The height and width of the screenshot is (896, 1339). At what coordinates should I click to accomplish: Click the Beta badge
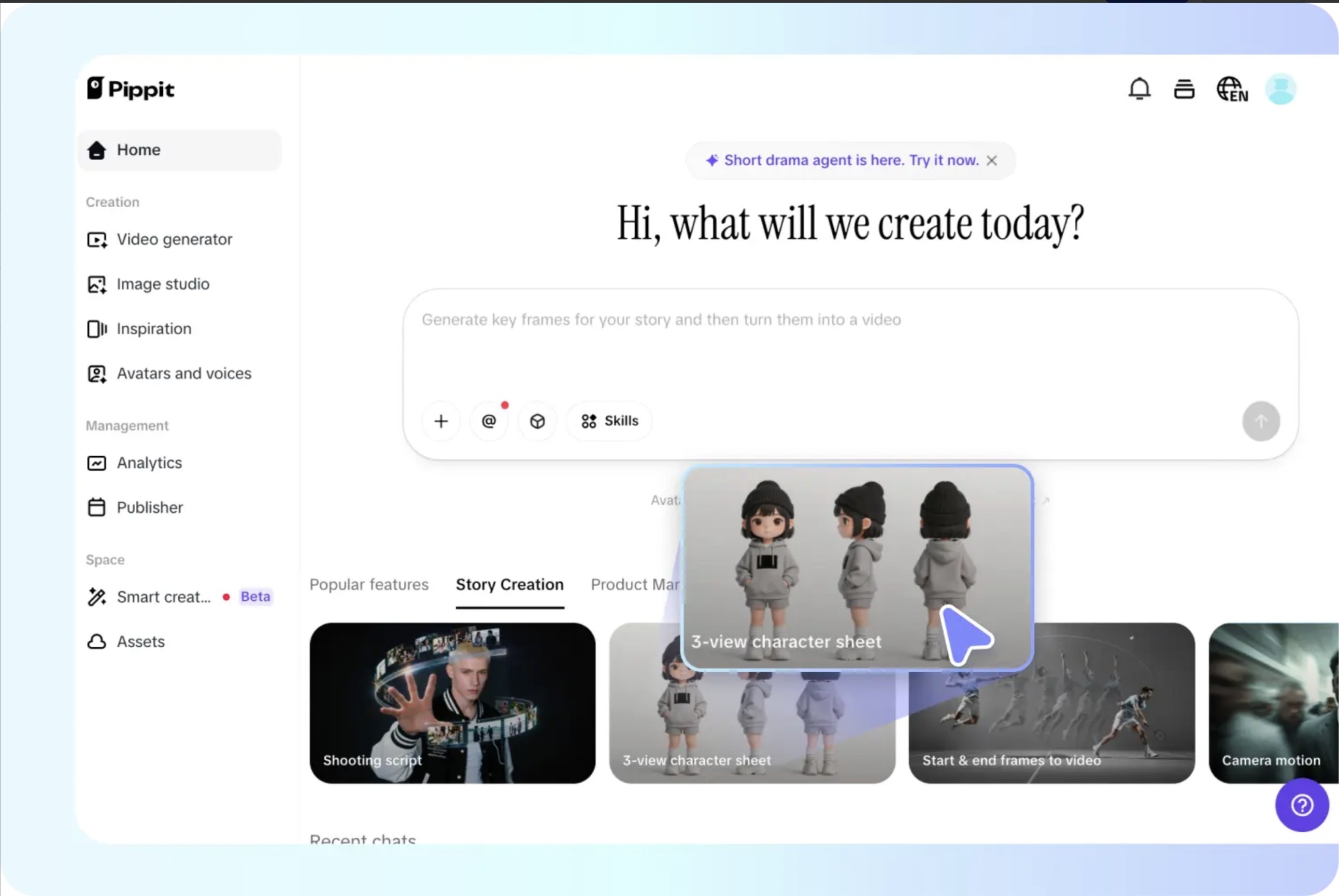(x=255, y=597)
